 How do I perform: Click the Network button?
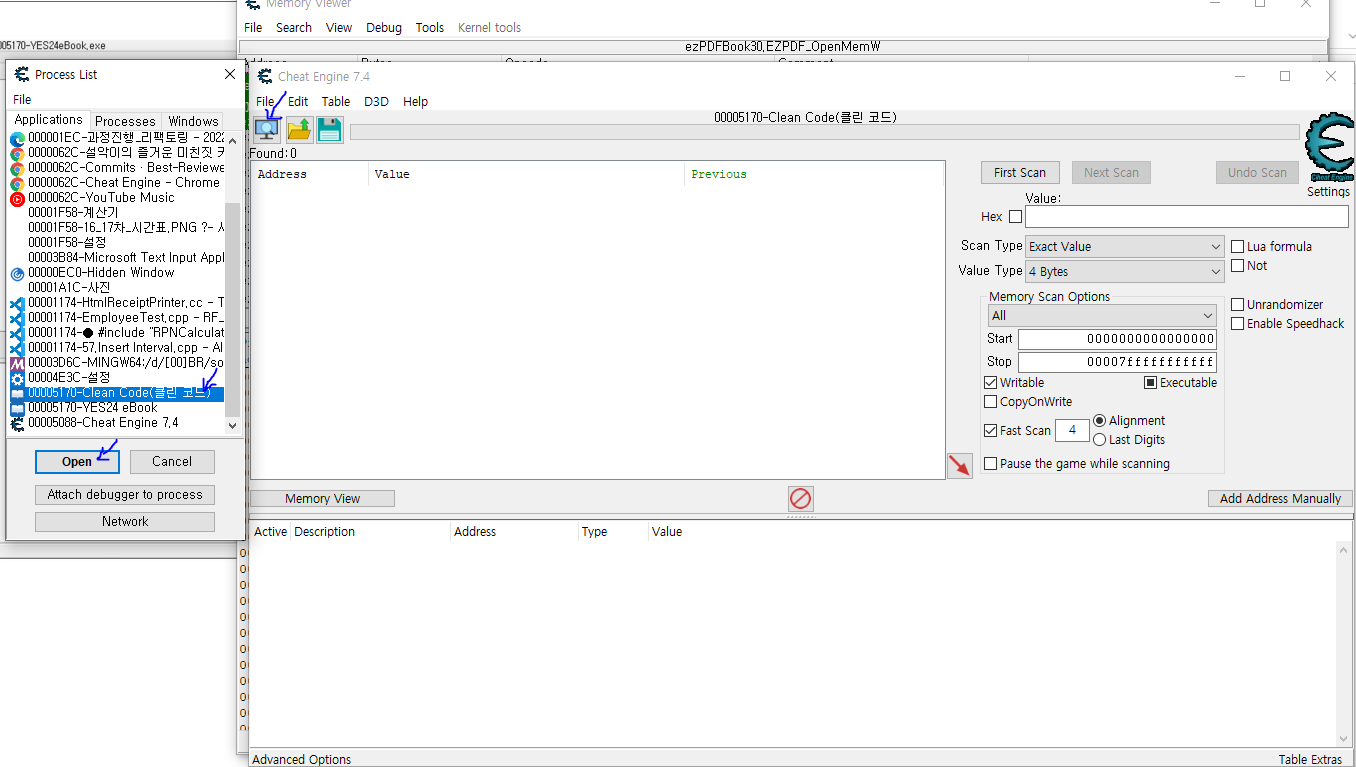(125, 522)
